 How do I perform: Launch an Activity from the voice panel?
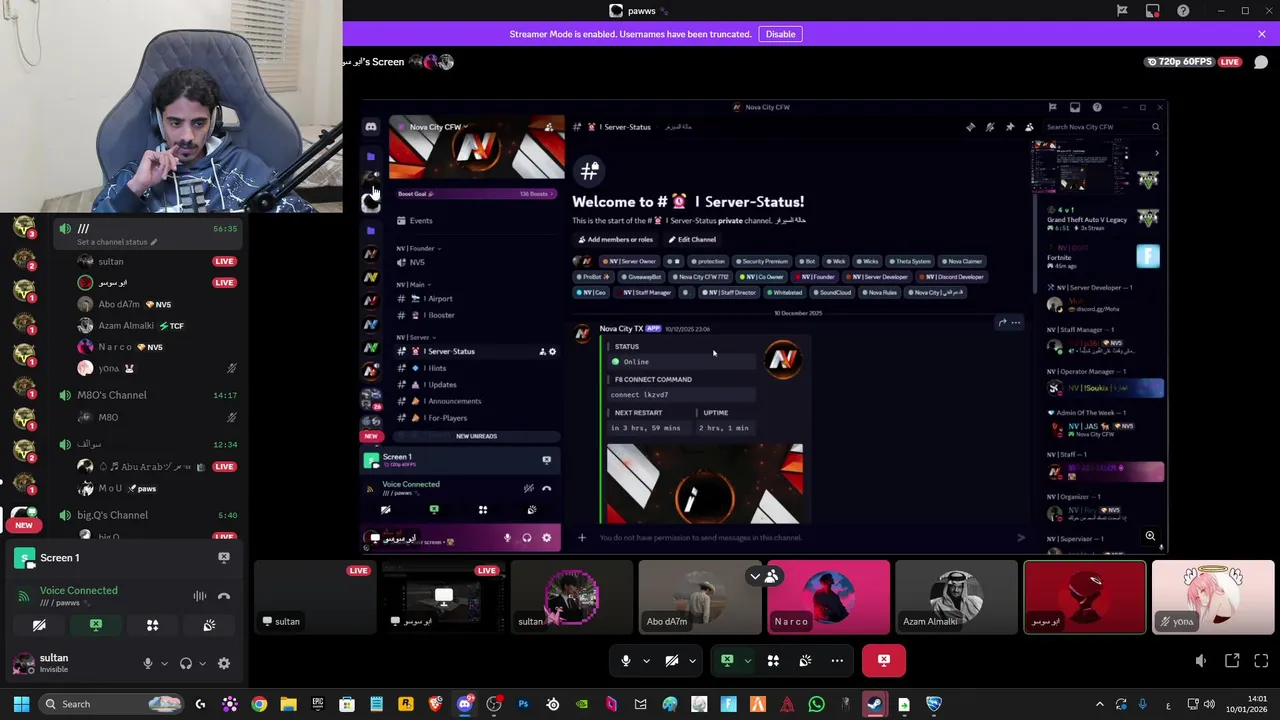[153, 625]
